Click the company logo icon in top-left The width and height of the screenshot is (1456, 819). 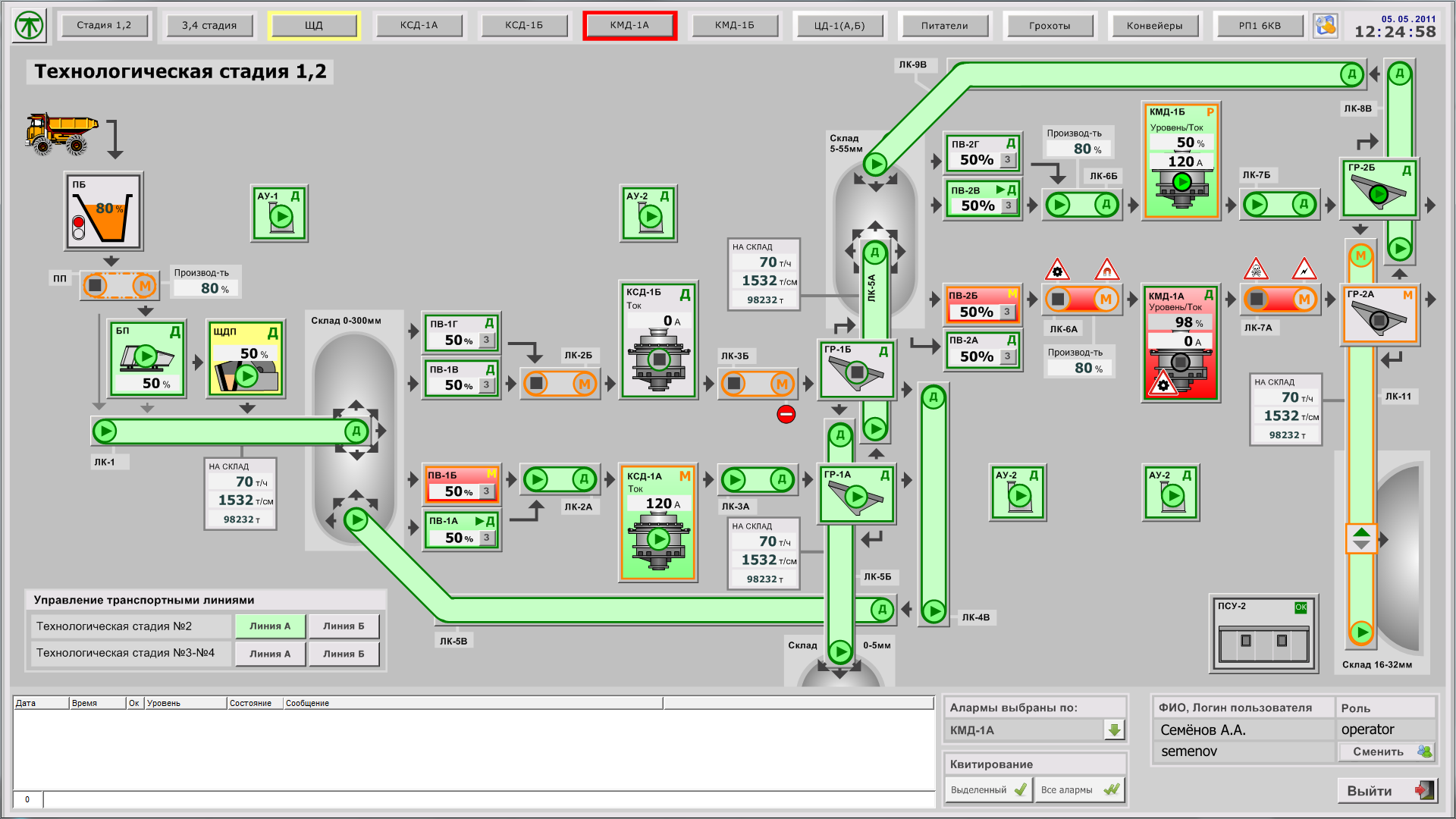point(30,25)
